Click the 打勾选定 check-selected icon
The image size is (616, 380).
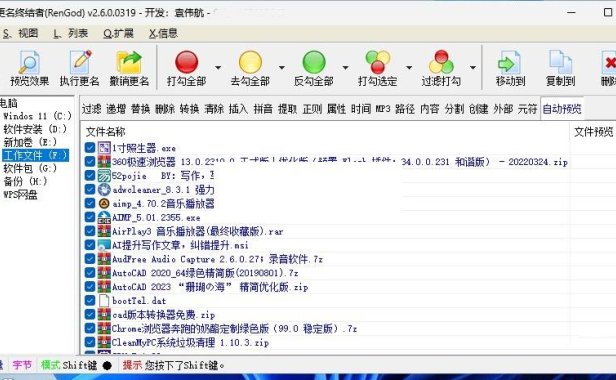[378, 62]
